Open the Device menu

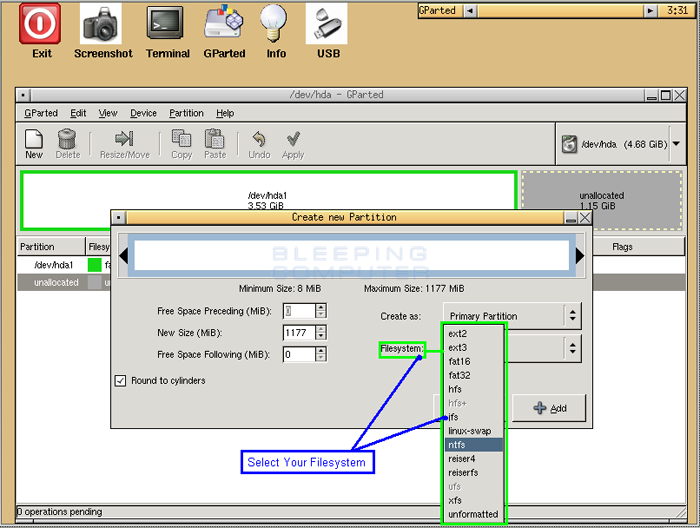coord(143,113)
